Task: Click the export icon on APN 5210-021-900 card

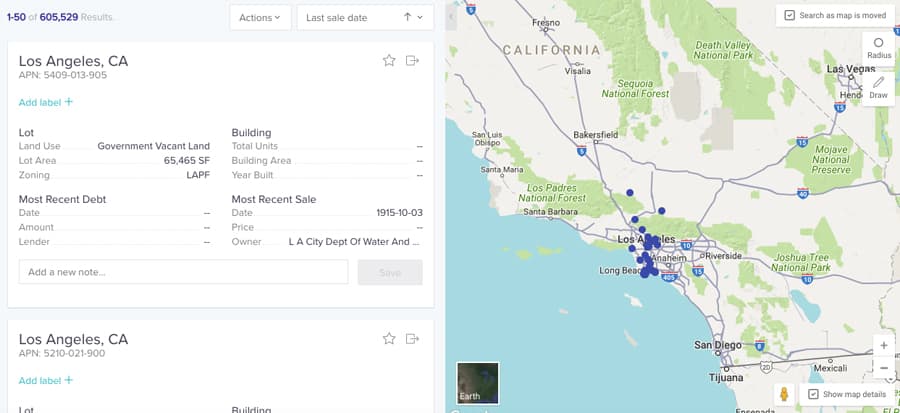Action: [412, 339]
